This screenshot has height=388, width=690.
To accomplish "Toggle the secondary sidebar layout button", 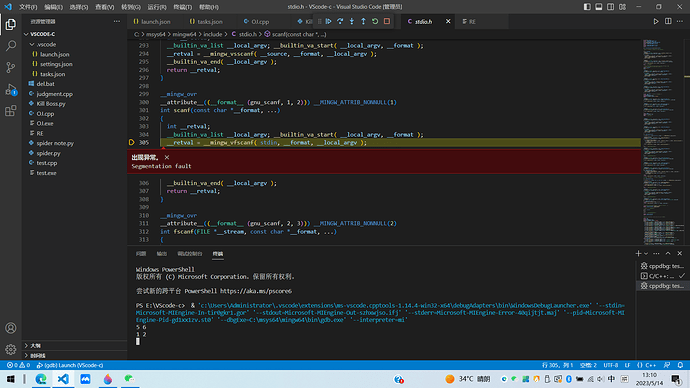I will (x=611, y=7).
